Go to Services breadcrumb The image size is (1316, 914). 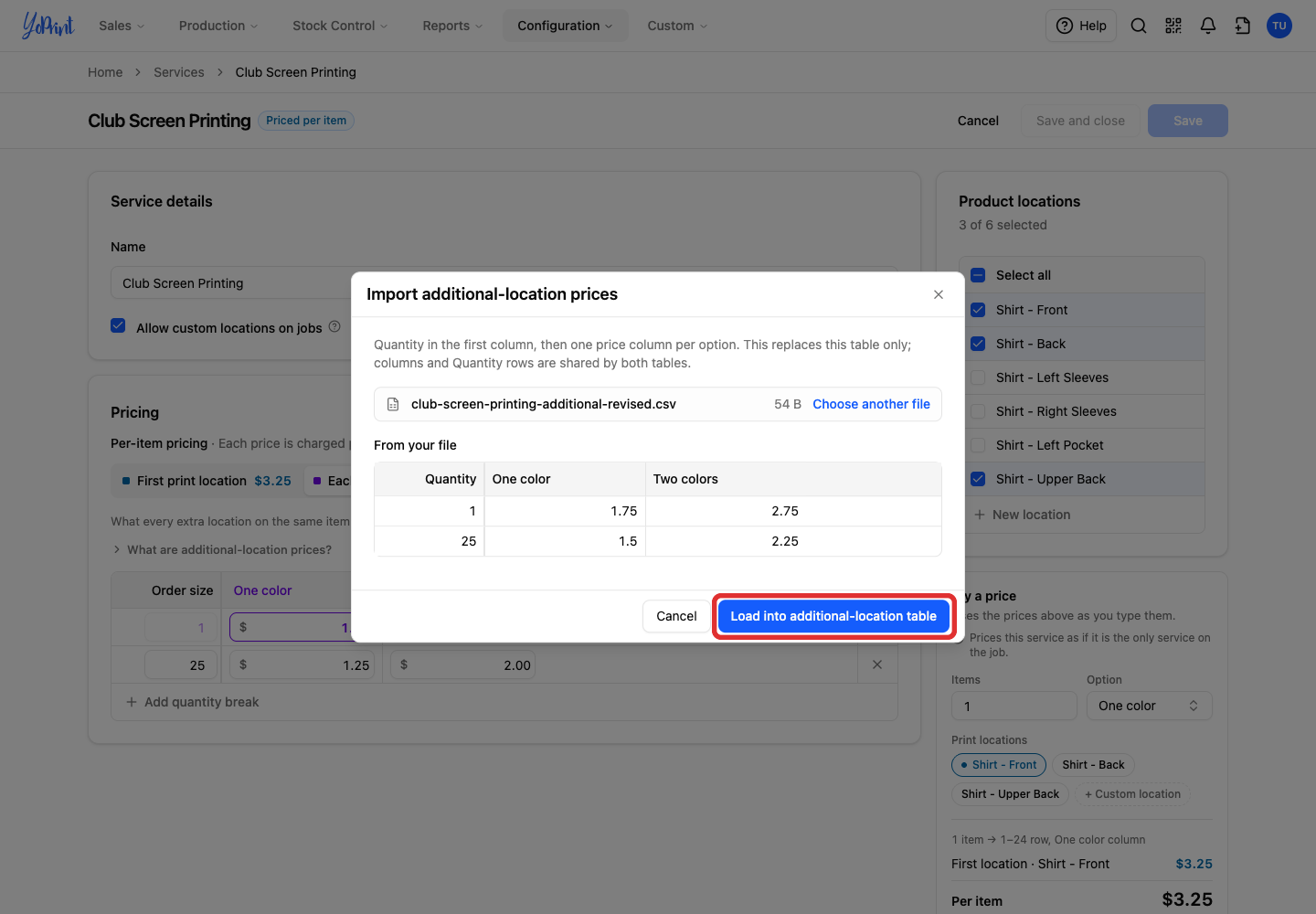tap(179, 72)
